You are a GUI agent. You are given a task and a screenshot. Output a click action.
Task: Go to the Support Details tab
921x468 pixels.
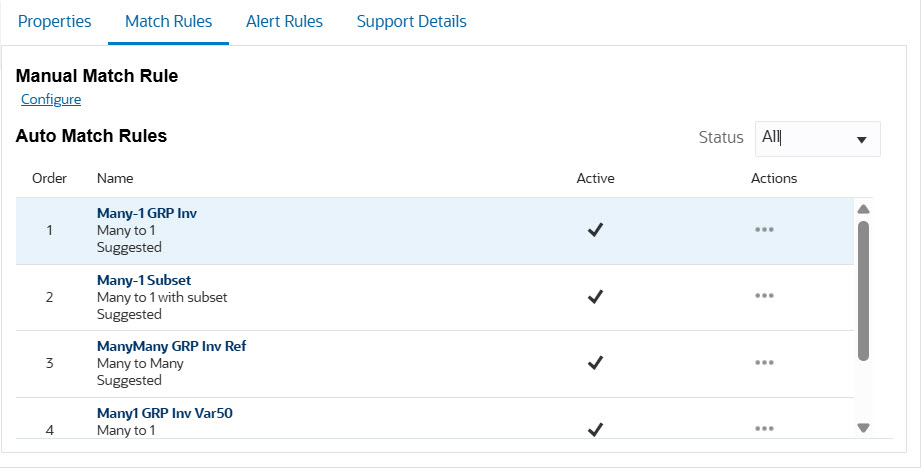click(411, 21)
